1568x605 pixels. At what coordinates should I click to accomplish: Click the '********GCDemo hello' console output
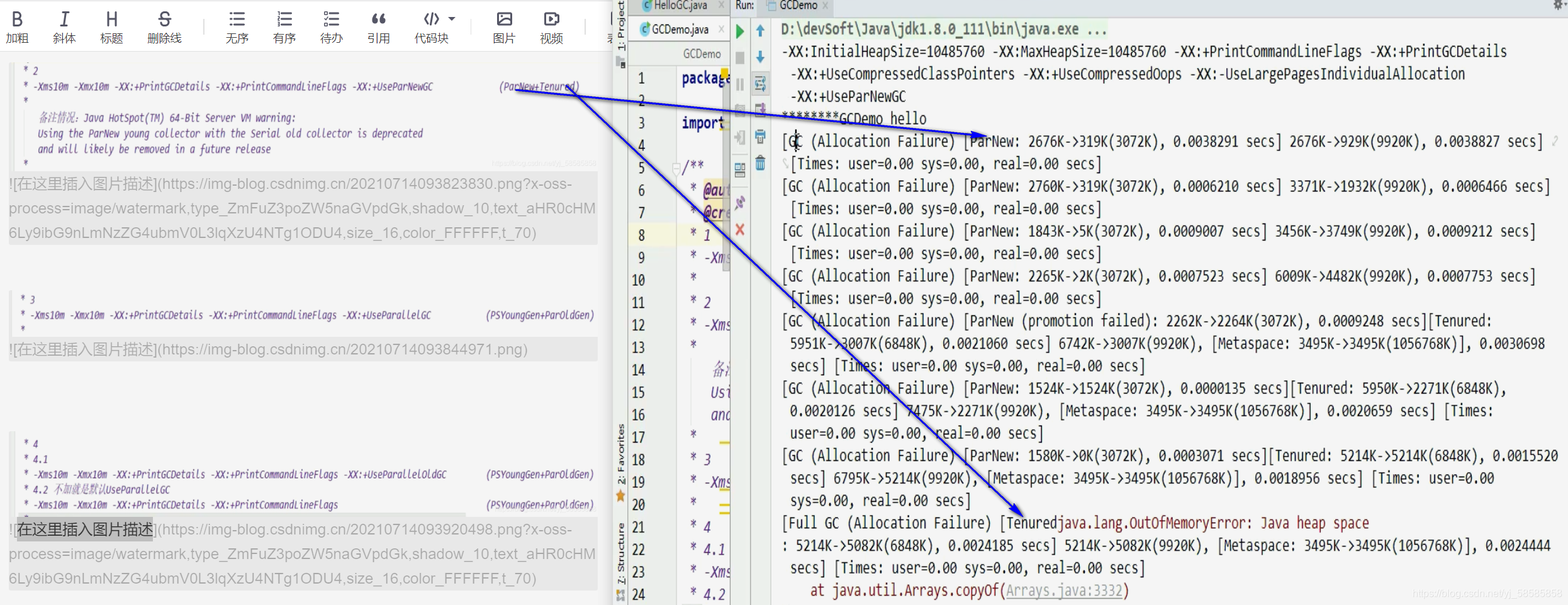(854, 118)
